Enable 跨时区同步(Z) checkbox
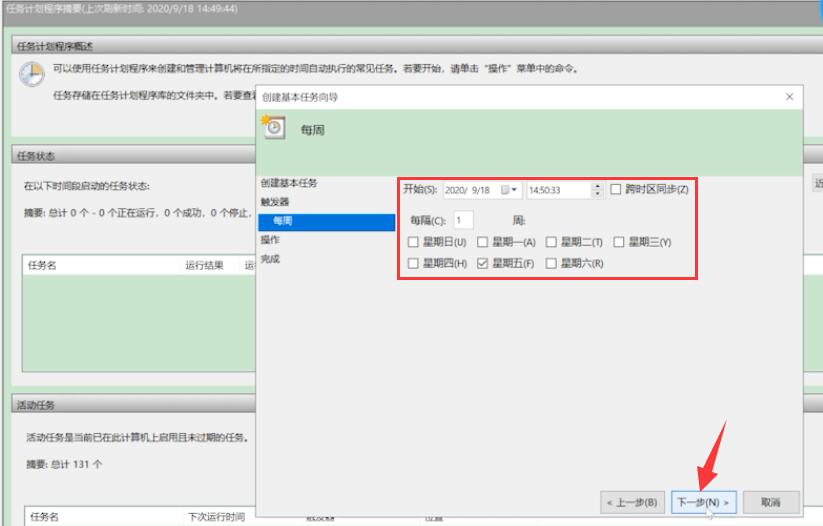The image size is (823, 526). pyautogui.click(x=616, y=189)
